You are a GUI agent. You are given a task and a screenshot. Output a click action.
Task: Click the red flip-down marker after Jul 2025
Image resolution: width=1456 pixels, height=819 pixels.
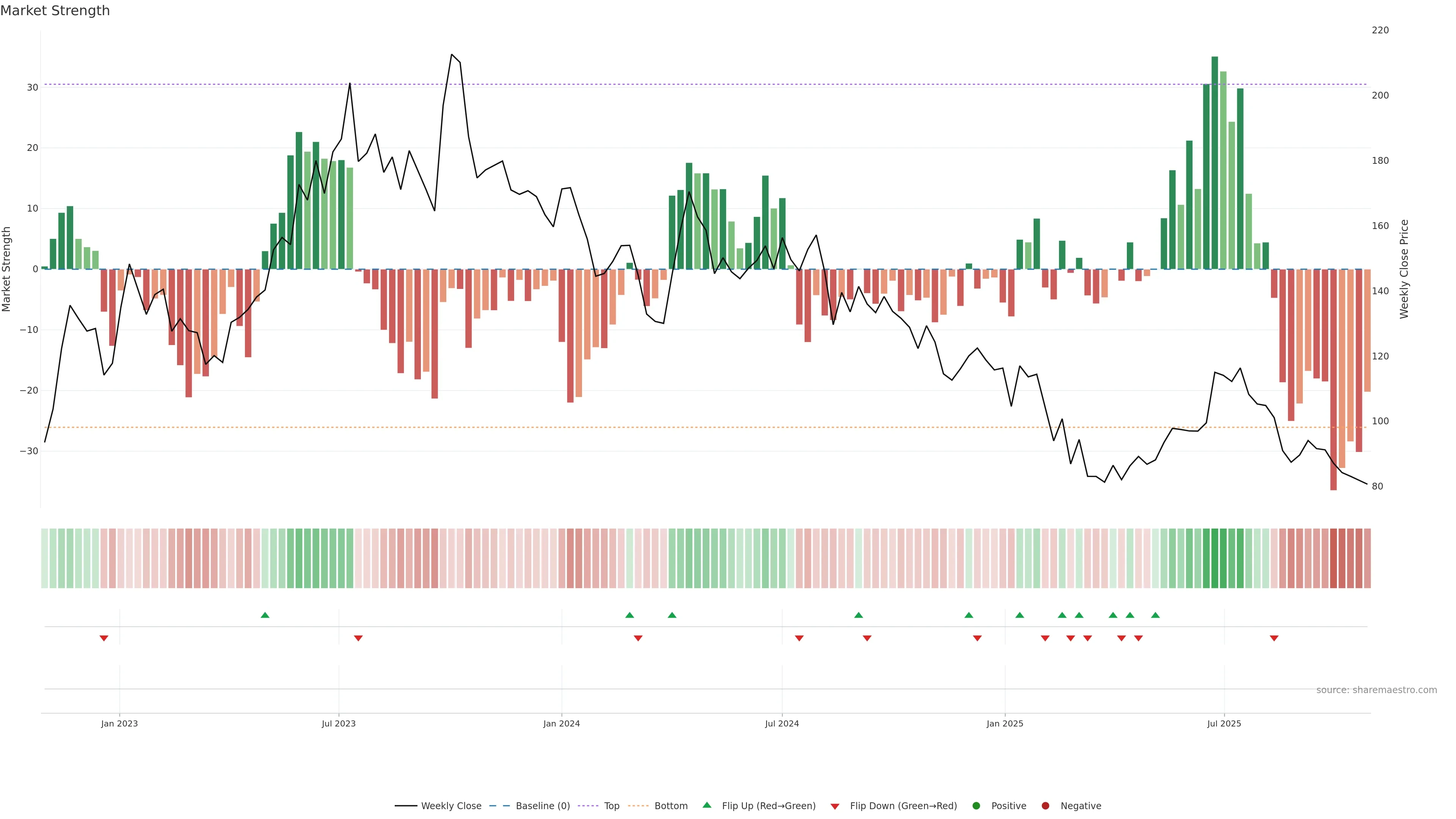[1274, 638]
